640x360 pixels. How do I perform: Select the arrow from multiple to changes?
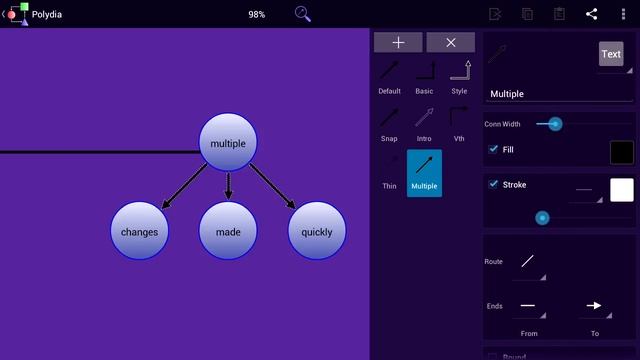click(x=184, y=186)
